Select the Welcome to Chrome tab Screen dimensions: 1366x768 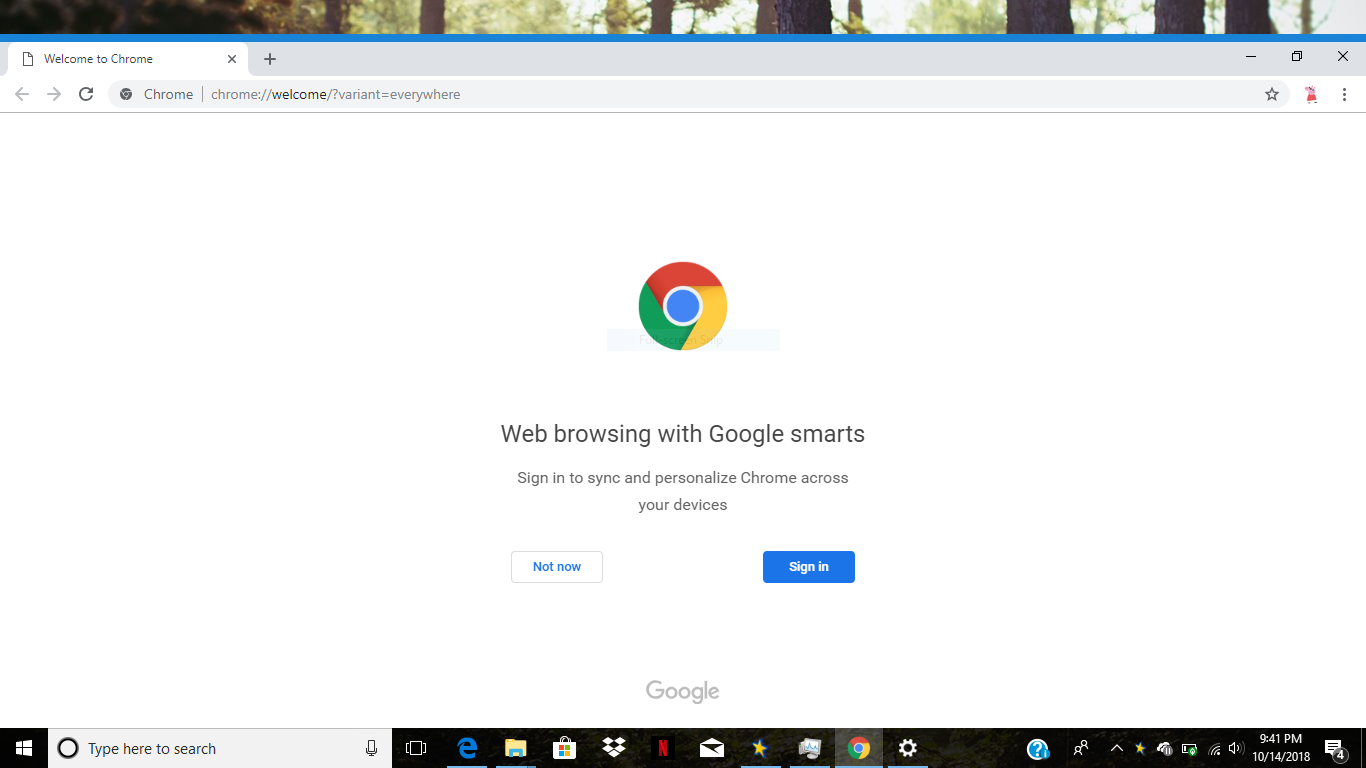[127, 59]
